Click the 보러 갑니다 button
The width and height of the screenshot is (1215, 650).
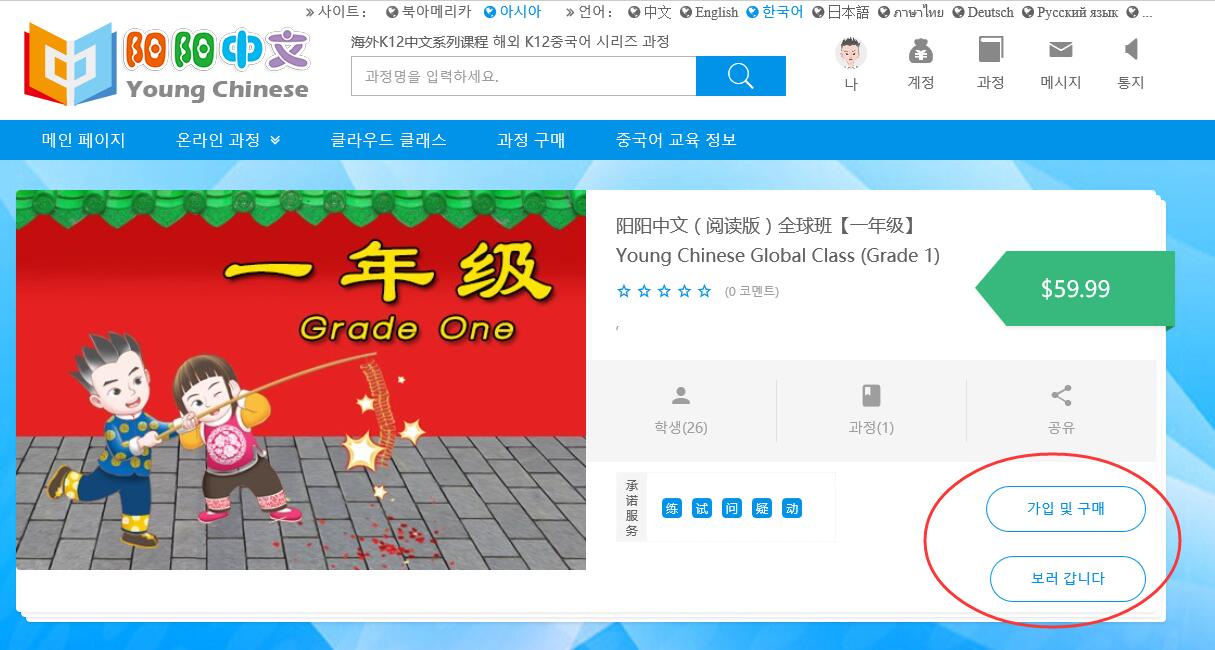click(1068, 579)
